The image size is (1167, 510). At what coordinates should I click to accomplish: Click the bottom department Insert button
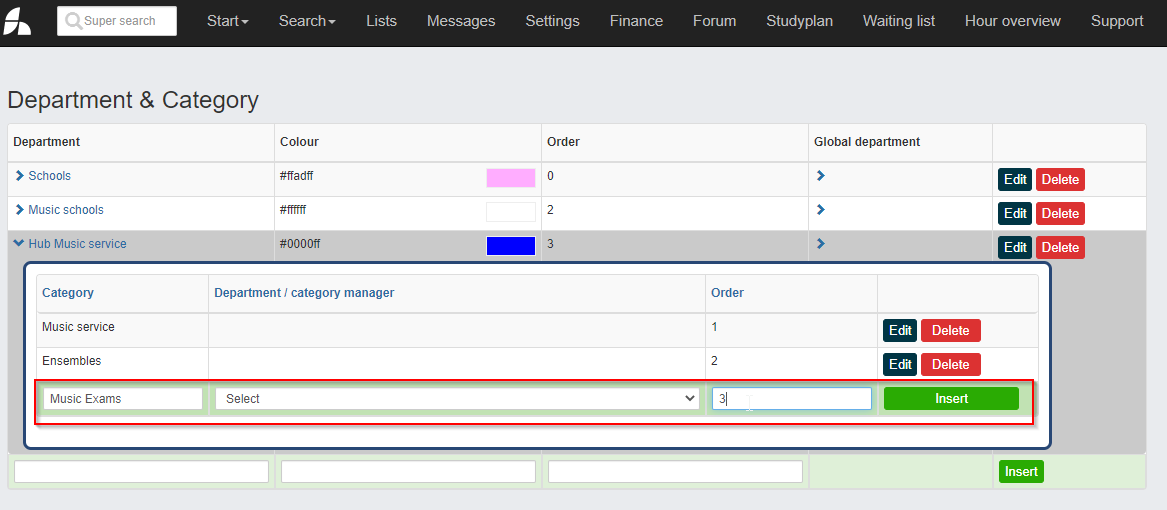pyautogui.click(x=1021, y=471)
